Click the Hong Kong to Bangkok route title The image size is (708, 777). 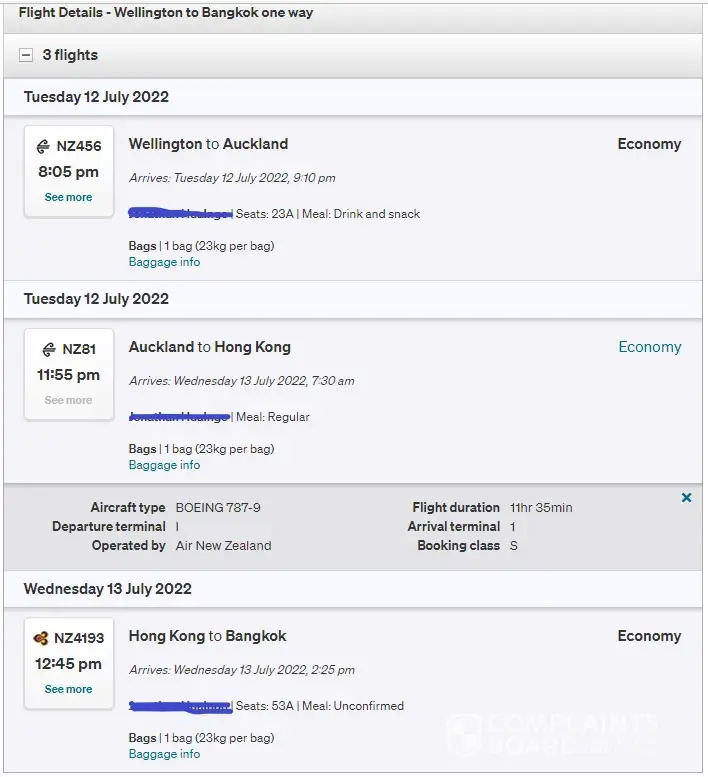click(207, 636)
